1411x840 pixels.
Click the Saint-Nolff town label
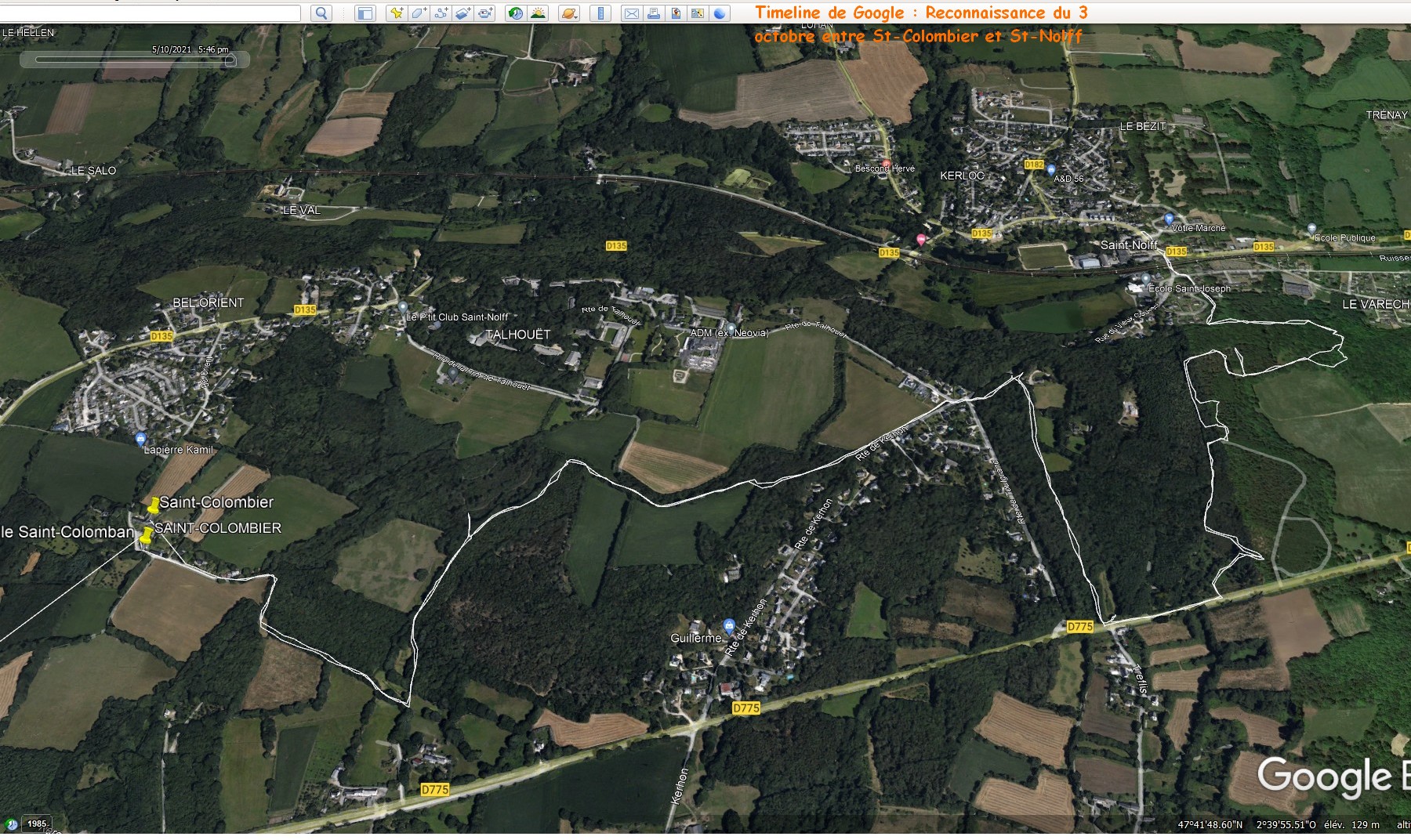1129,245
